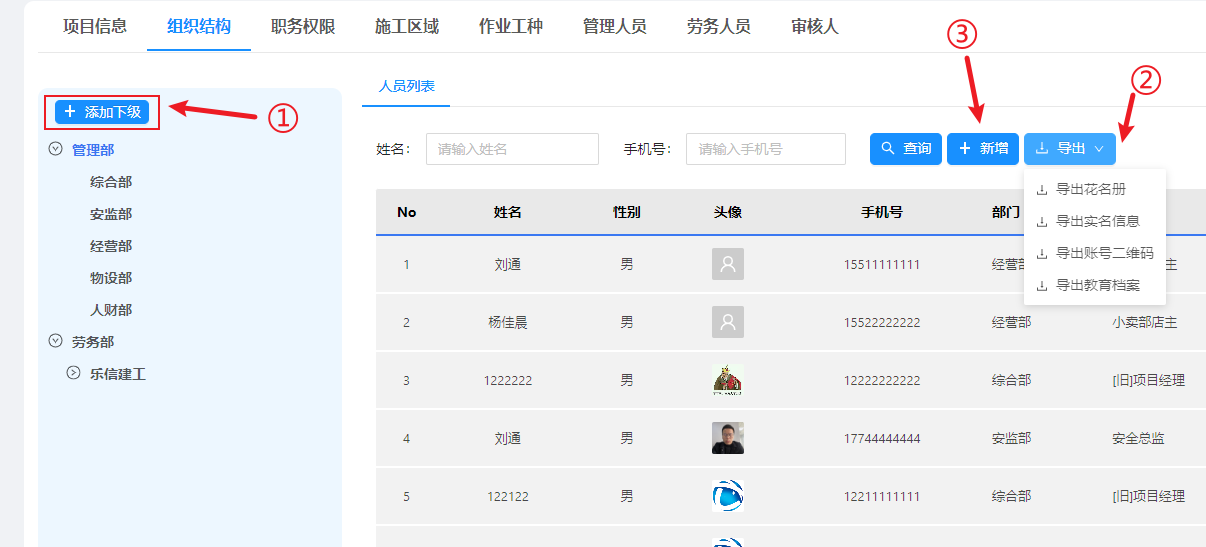The height and width of the screenshot is (547, 1206).
Task: Expand the 乐信建工 tree node
Action: click(73, 374)
